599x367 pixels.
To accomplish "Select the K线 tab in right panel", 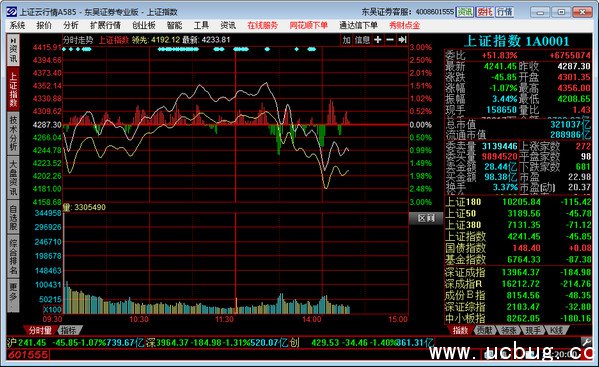I will coord(555,330).
